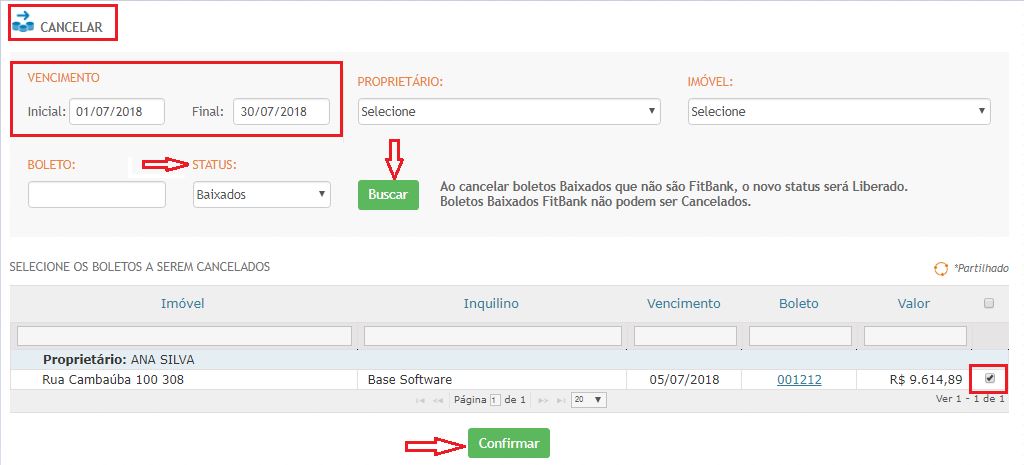This screenshot has height=465, width=1024.
Task: Click the Confirmar button
Action: (508, 443)
